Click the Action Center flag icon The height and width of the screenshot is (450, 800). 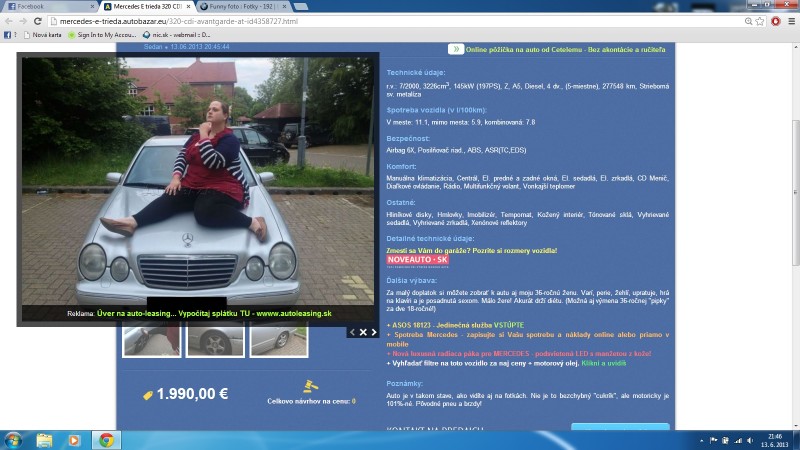point(713,440)
